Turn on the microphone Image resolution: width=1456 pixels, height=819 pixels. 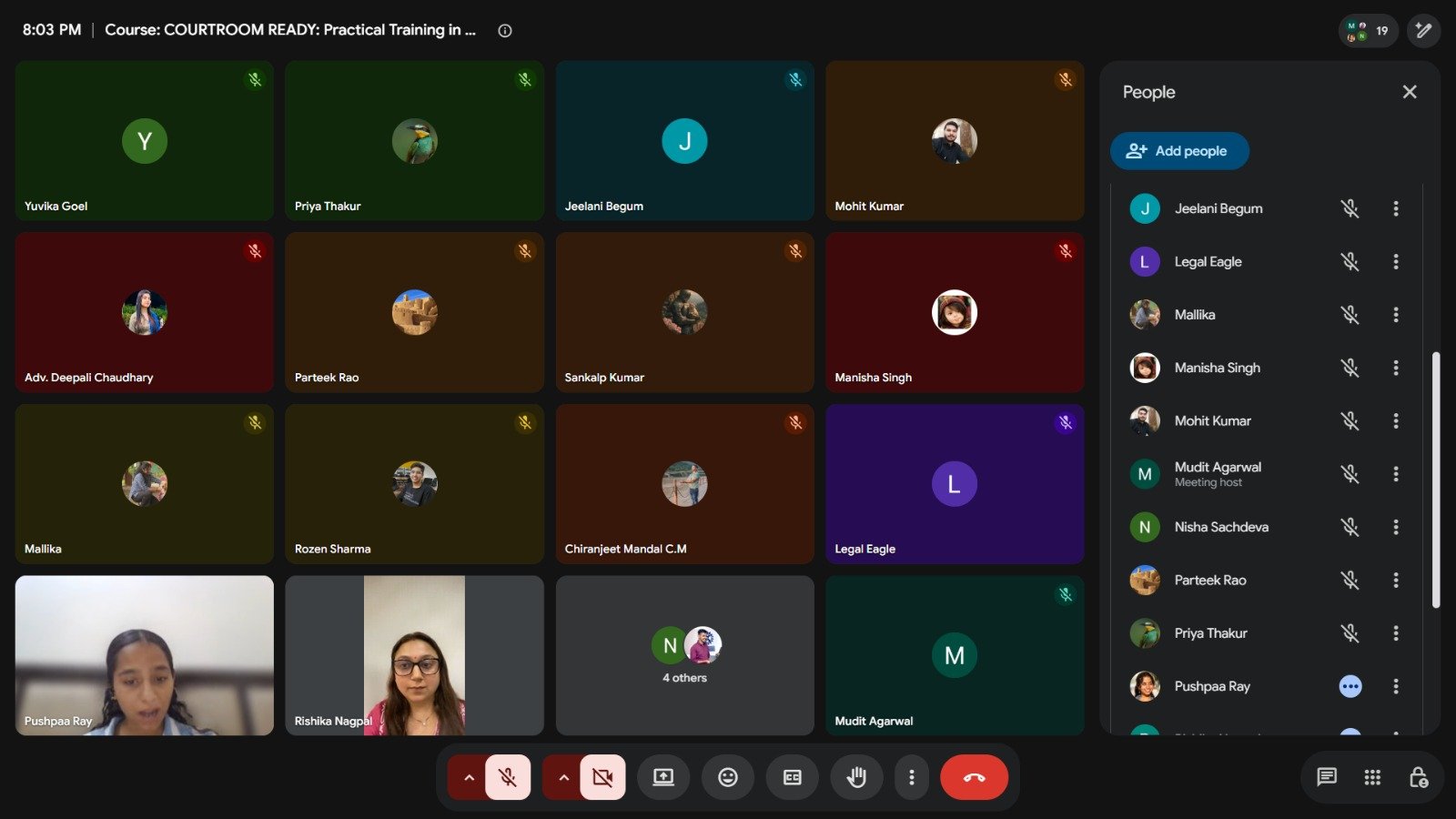coord(508,777)
